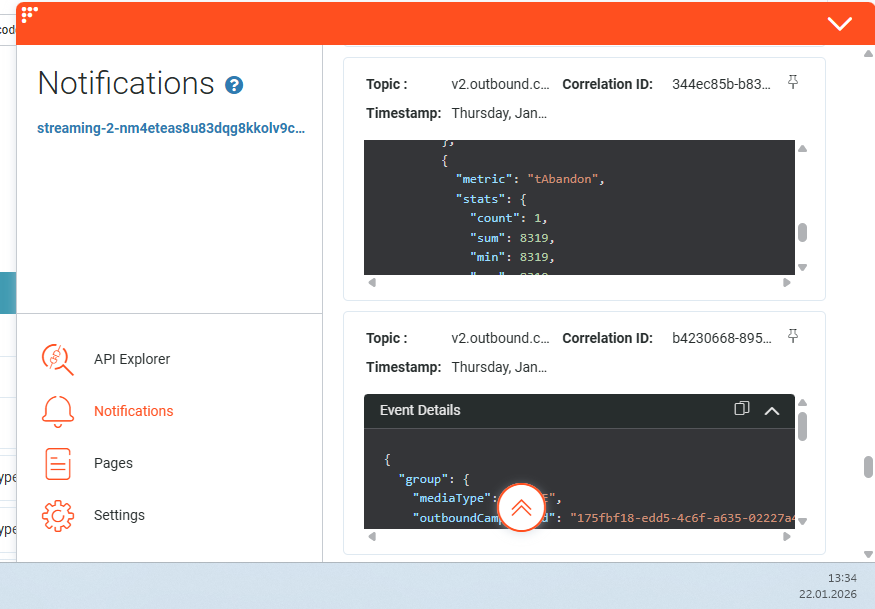Open the Settings gear icon
875x609 pixels.
(58, 515)
